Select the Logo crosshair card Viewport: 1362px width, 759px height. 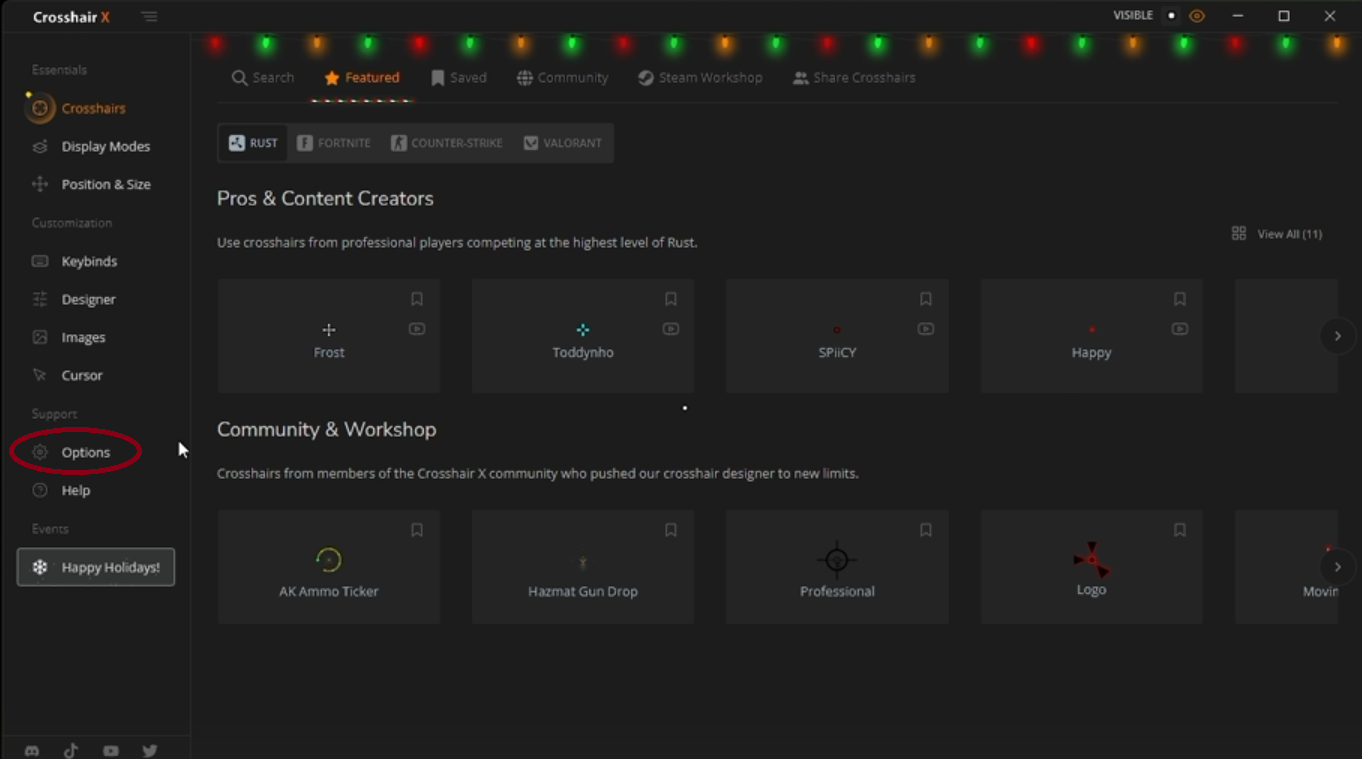(1091, 567)
